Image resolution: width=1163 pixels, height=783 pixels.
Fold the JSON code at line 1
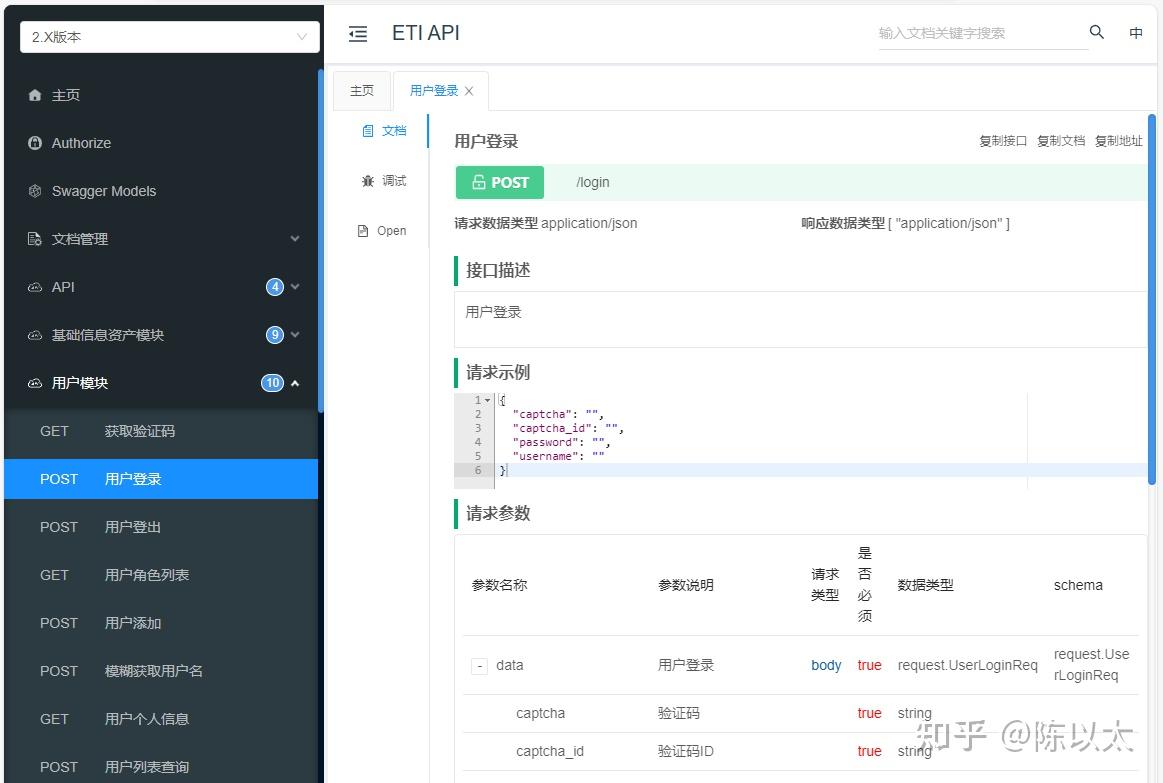(x=487, y=400)
